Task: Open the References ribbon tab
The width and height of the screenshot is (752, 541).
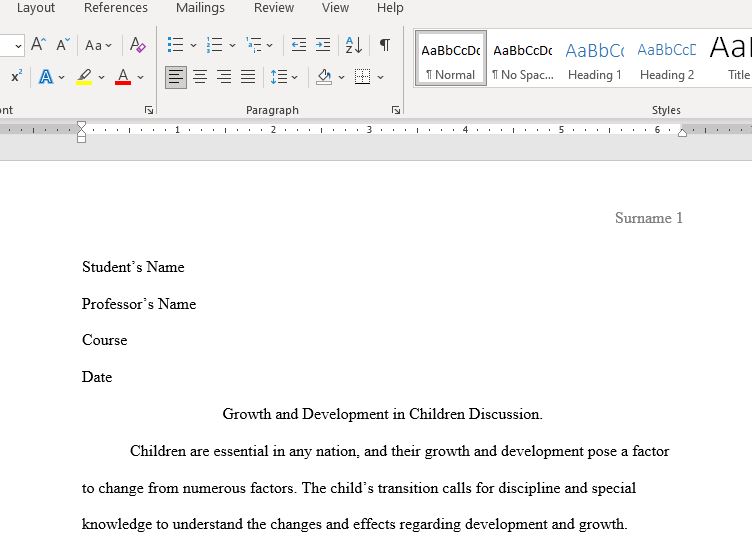Action: tap(116, 8)
